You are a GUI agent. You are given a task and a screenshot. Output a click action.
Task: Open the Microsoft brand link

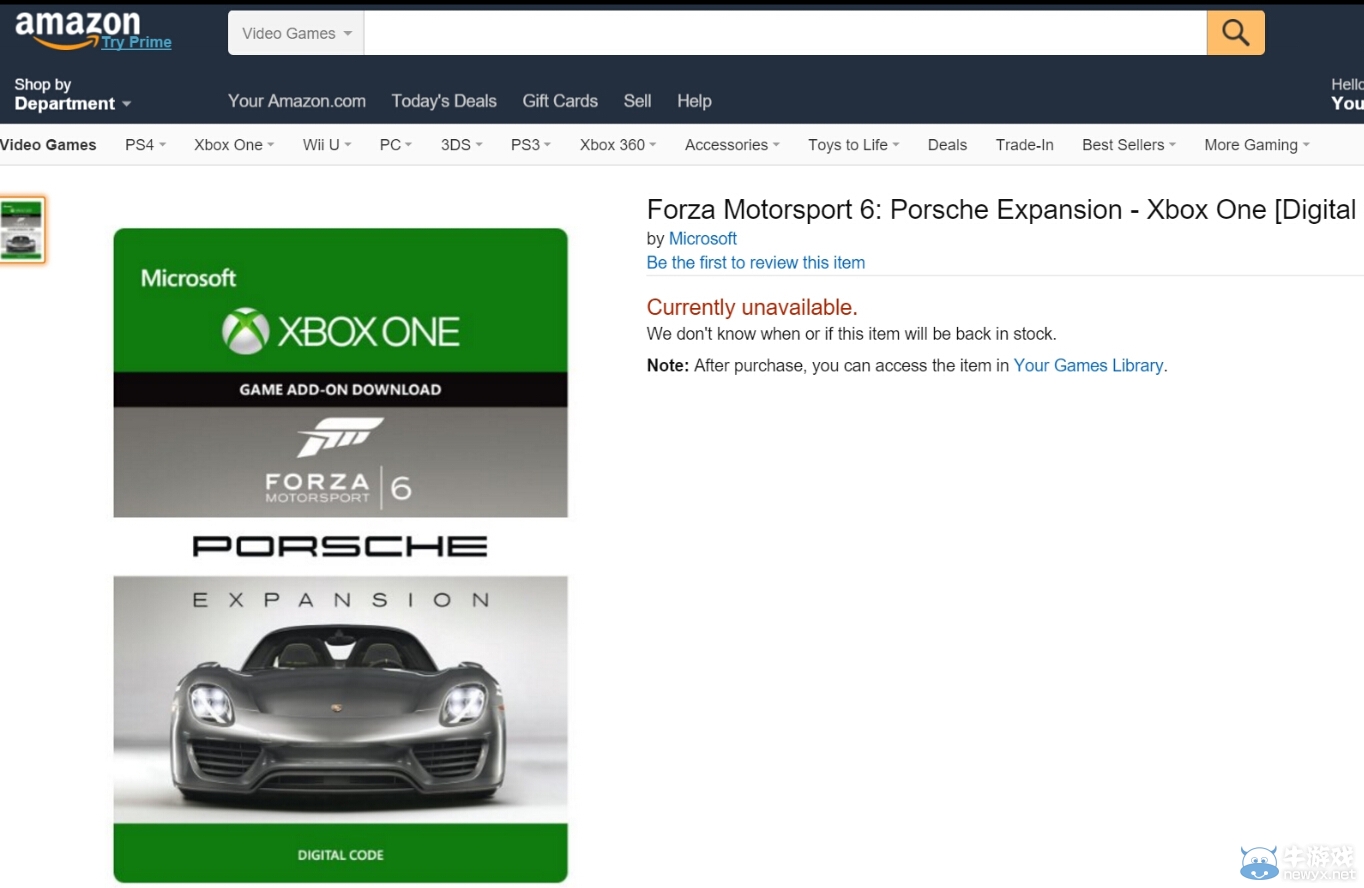click(x=702, y=238)
